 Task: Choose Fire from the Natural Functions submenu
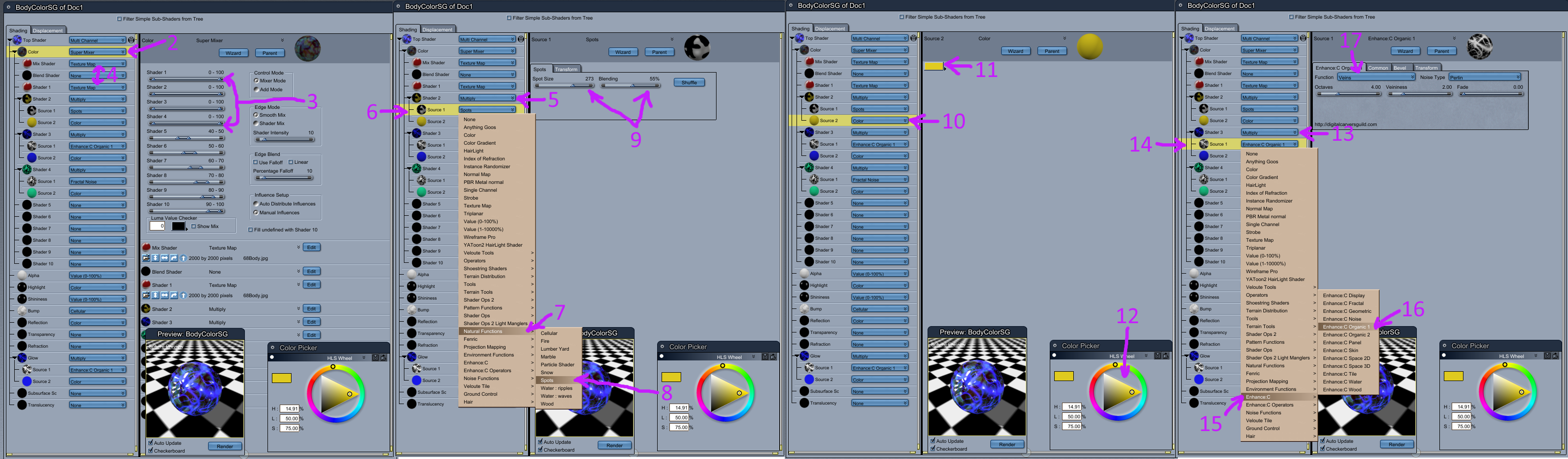pyautogui.click(x=545, y=341)
